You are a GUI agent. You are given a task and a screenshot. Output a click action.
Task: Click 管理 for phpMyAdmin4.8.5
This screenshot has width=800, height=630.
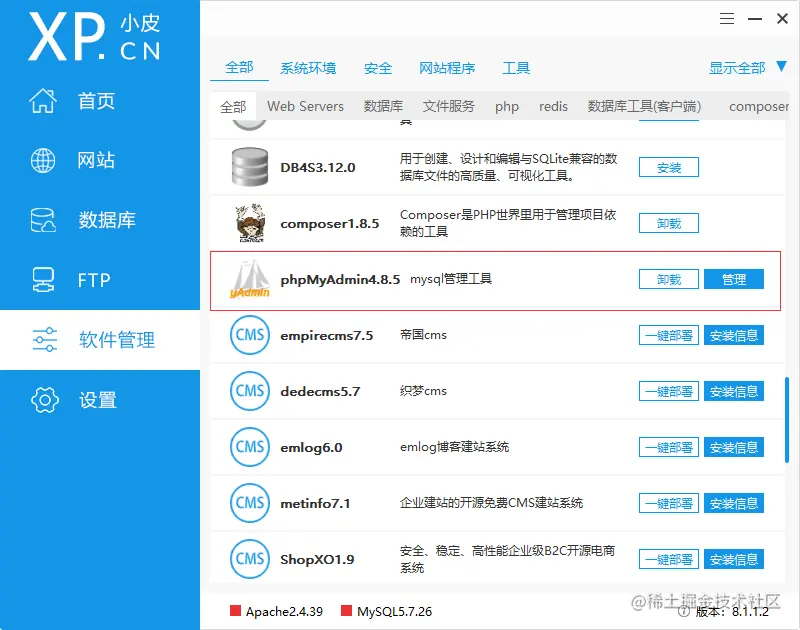pos(734,279)
